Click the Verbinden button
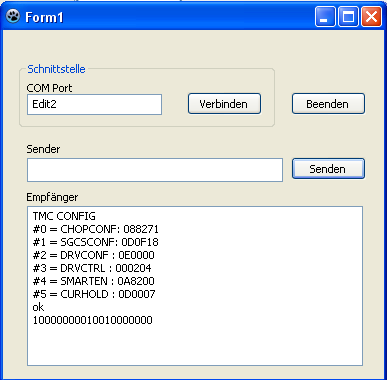388x382 pixels. 224,104
